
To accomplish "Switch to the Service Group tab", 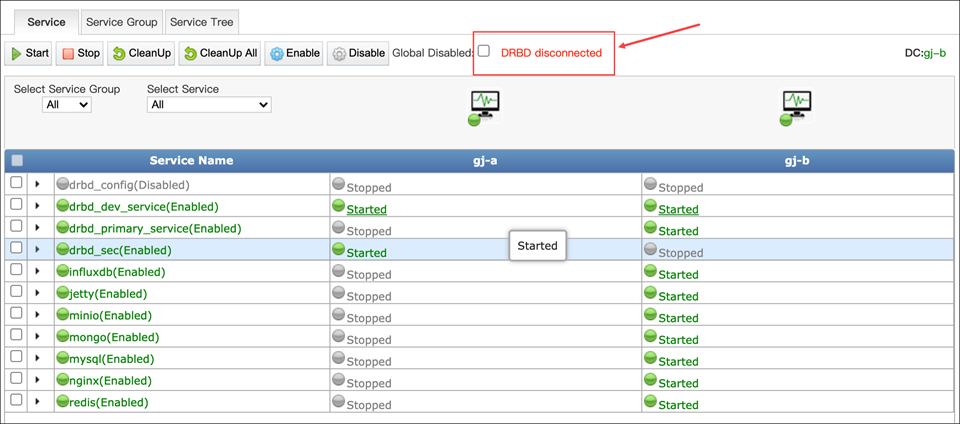I will point(121,21).
